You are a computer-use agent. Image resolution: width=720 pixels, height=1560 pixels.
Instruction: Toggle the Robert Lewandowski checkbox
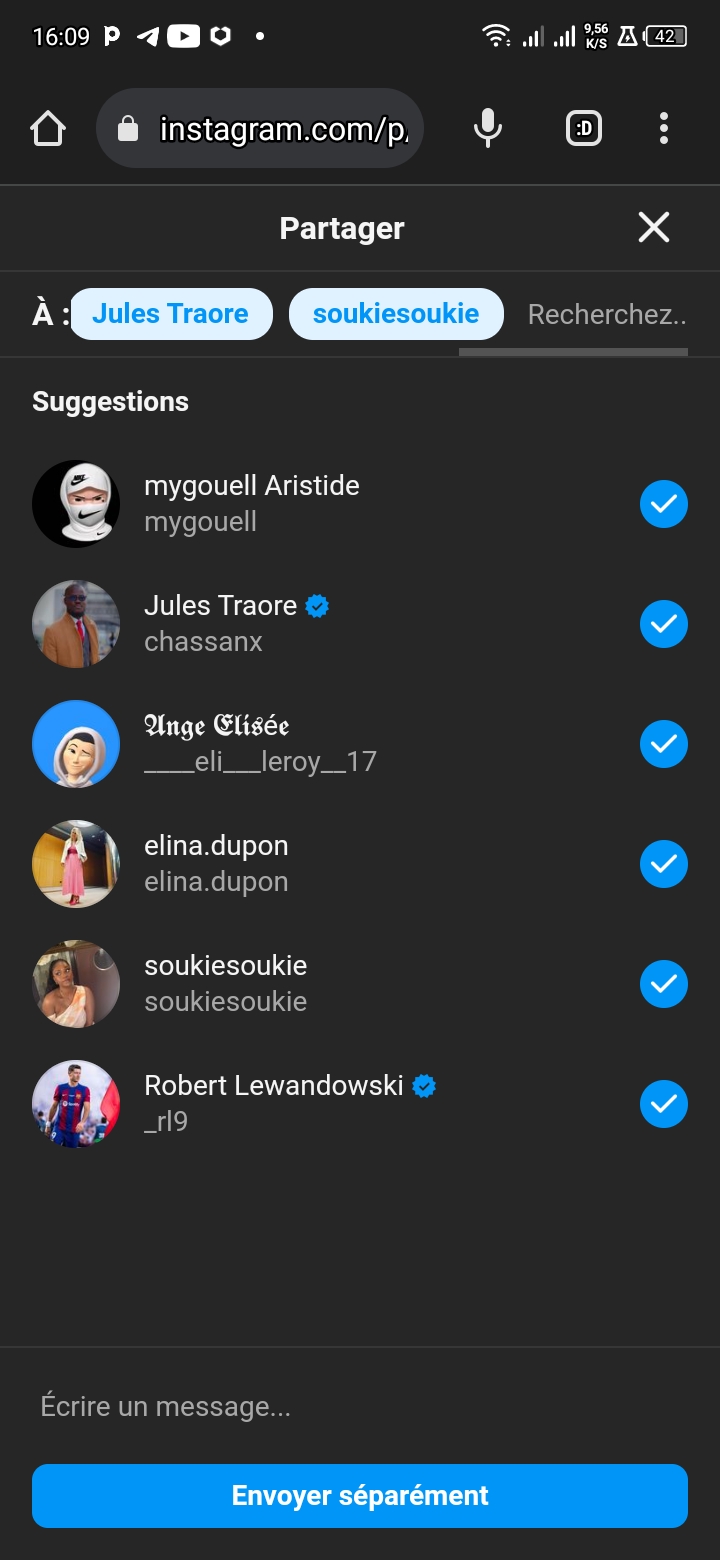664,1104
